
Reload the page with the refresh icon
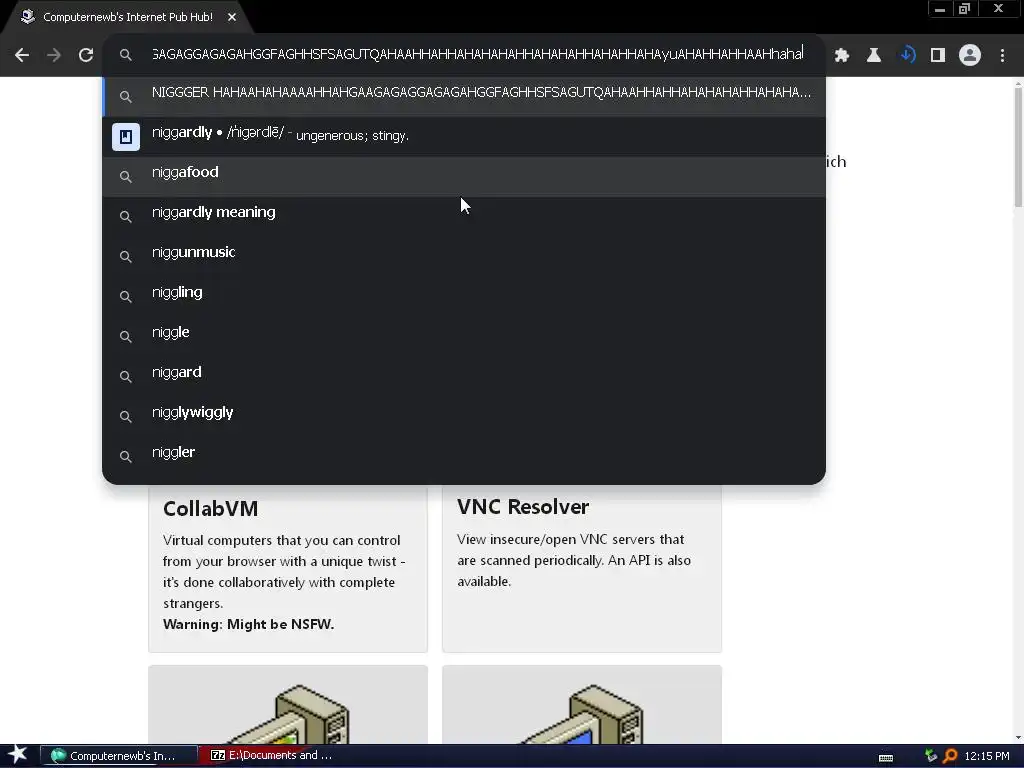86,55
